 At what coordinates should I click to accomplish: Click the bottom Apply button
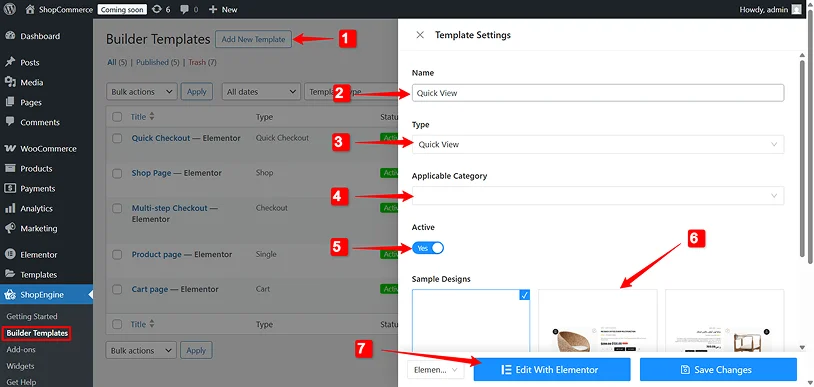tap(196, 351)
